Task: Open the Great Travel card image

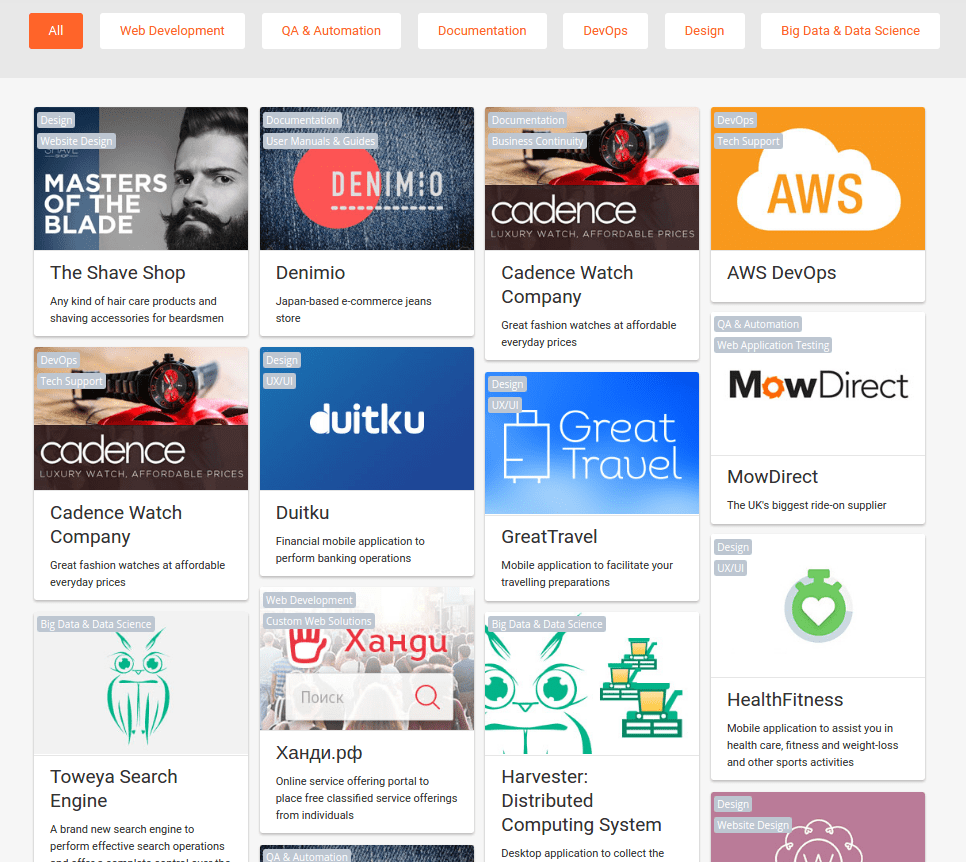Action: (592, 443)
